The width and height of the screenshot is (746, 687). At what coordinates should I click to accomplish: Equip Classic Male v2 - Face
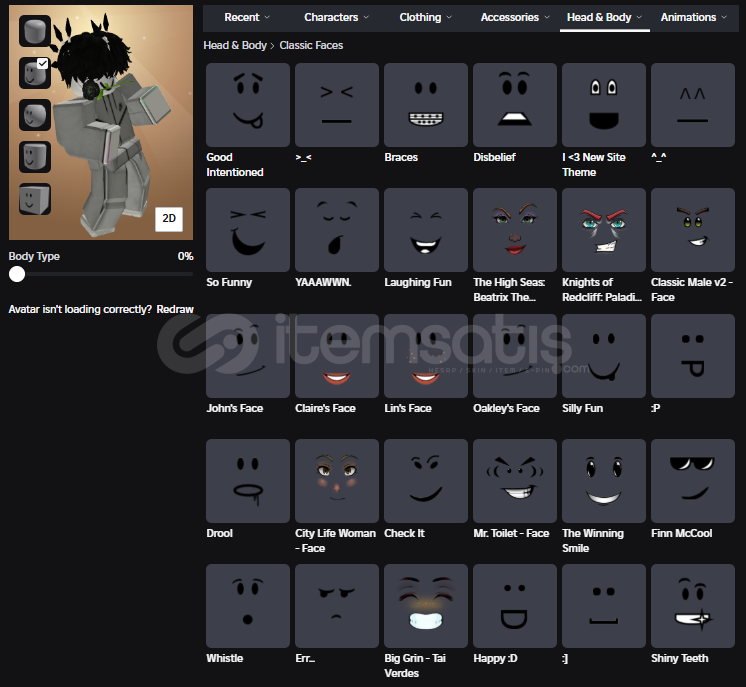click(693, 230)
